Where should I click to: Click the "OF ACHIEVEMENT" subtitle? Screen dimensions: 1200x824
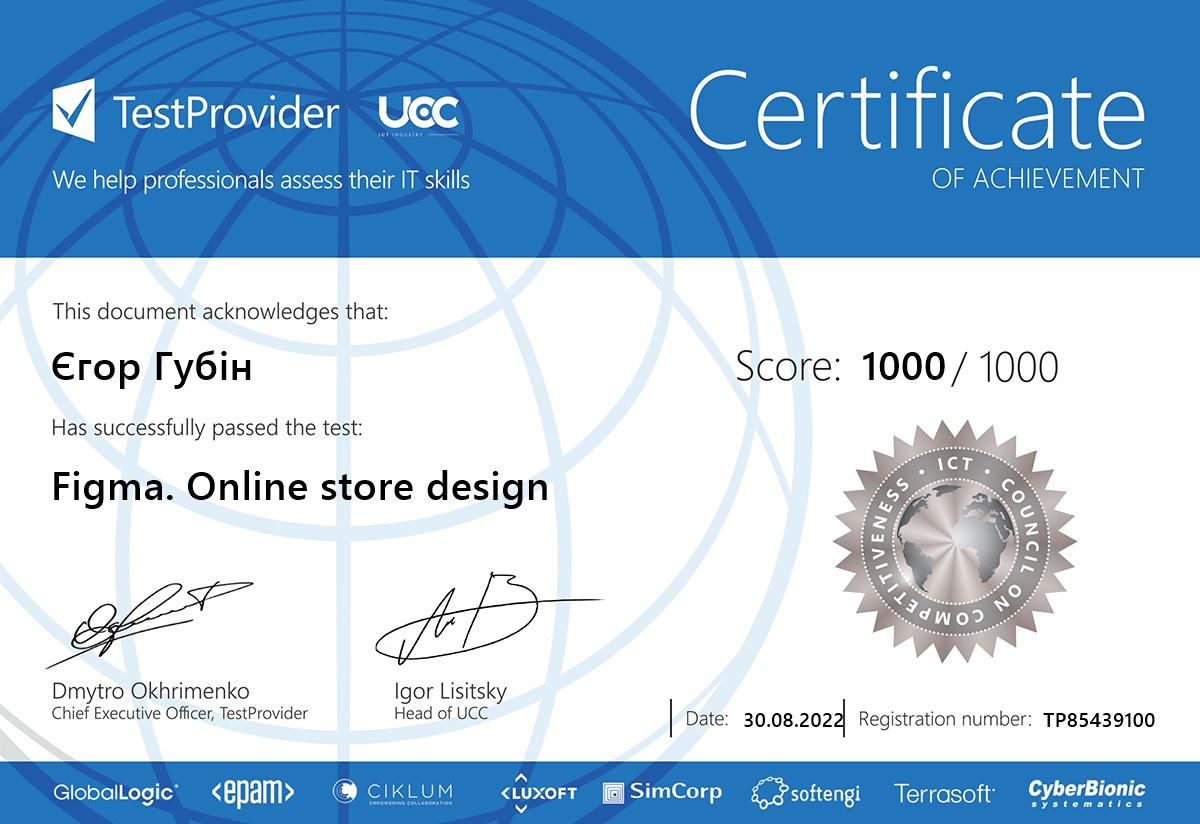1038,179
